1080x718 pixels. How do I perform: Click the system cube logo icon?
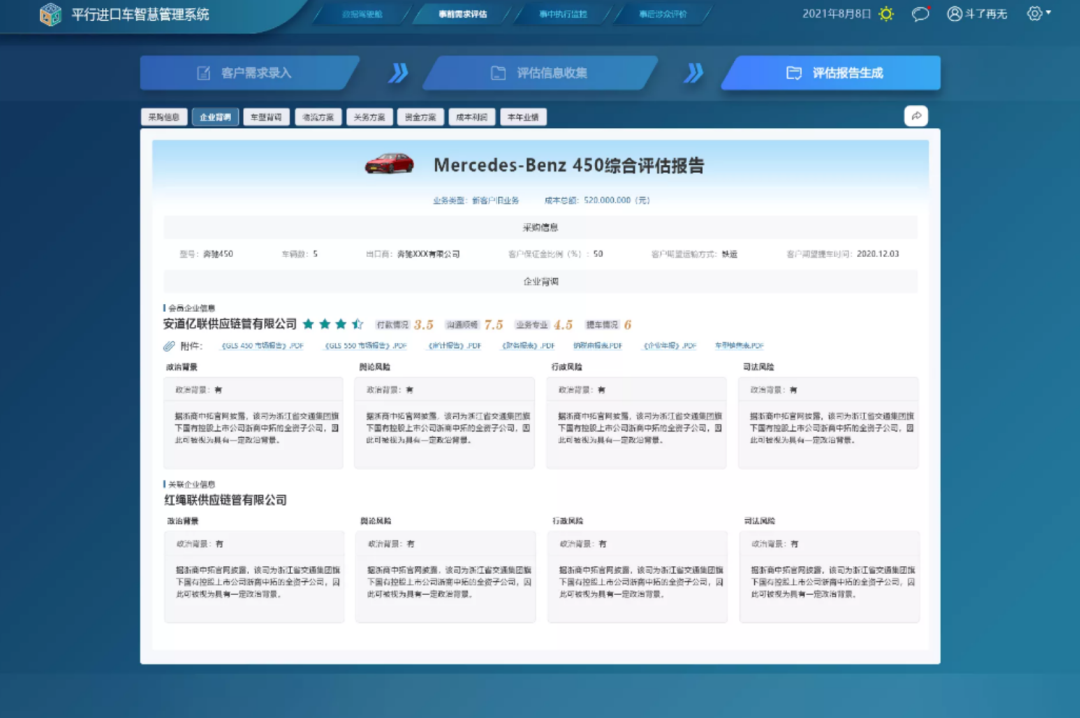[50, 15]
